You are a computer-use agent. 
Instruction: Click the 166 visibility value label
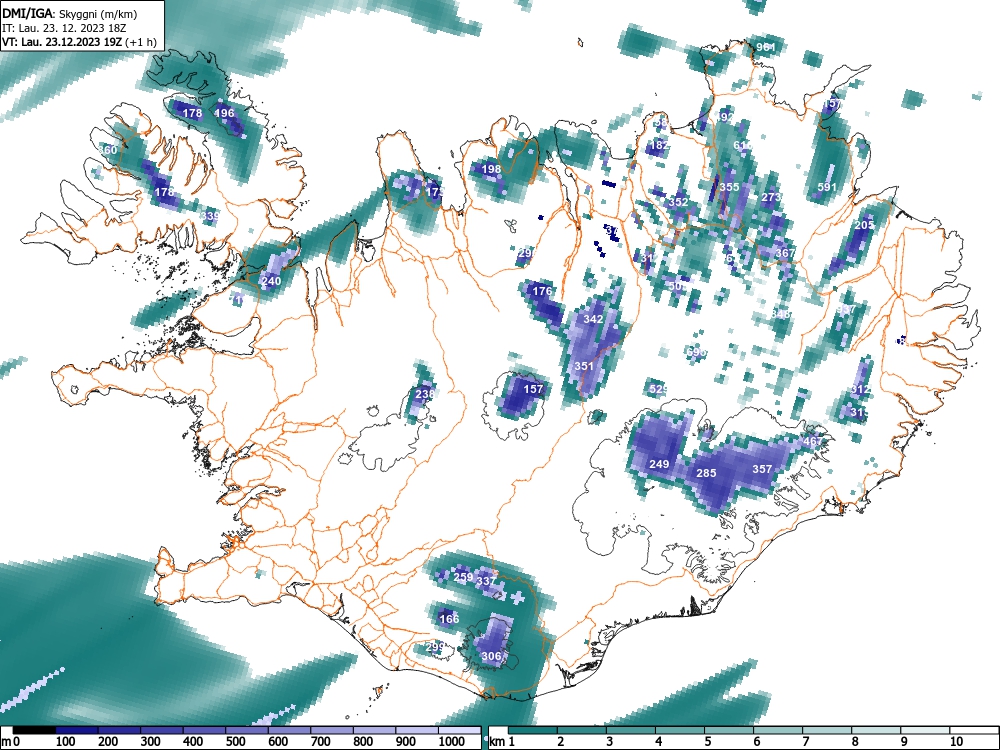449,619
